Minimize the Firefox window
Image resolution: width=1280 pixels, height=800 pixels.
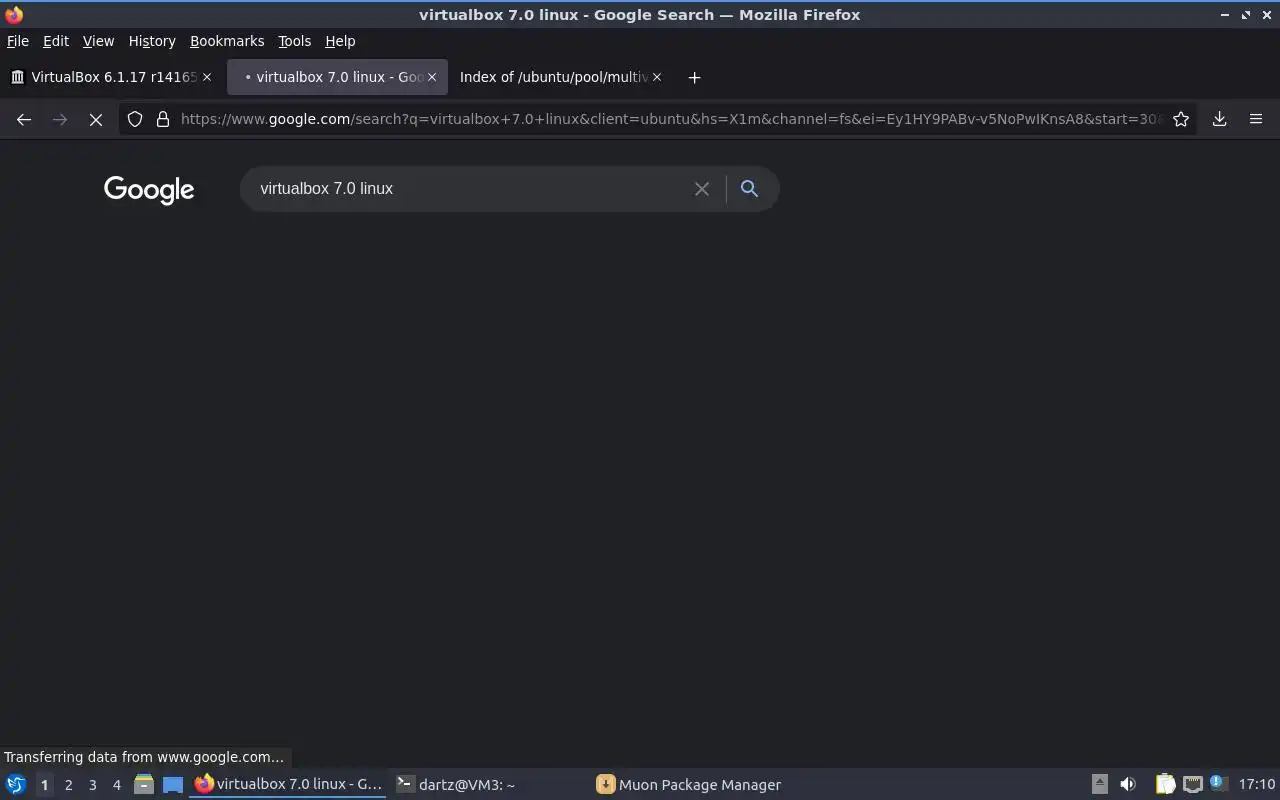[1225, 15]
